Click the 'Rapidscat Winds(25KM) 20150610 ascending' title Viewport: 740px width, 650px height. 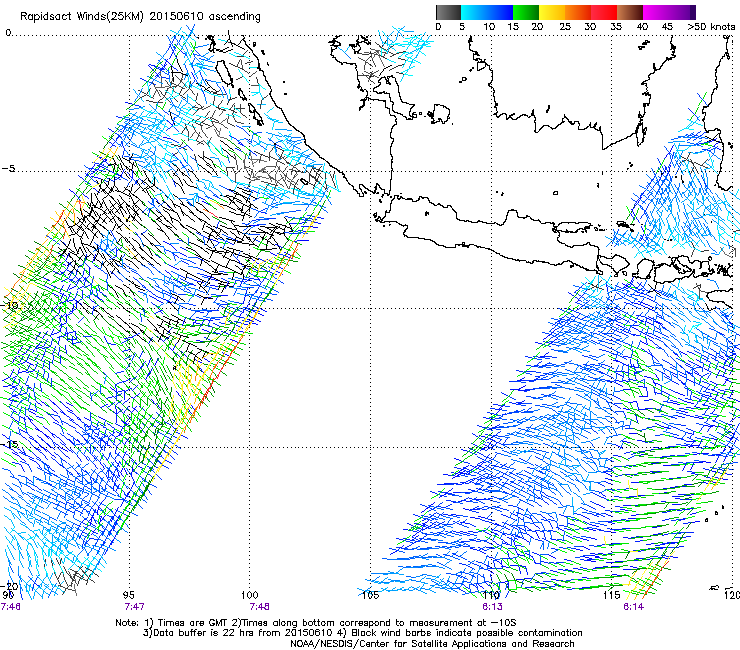pyautogui.click(x=140, y=17)
